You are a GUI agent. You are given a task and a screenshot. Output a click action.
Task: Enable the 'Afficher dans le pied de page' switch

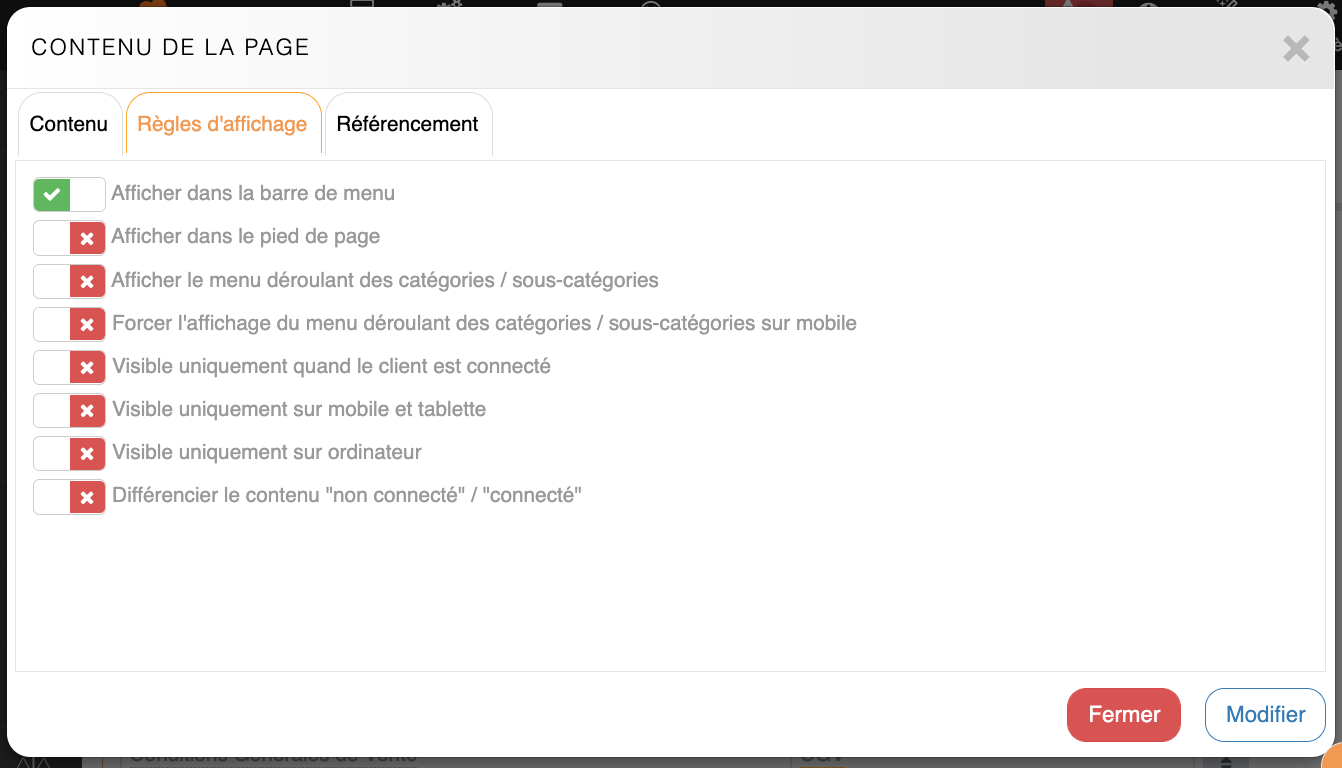(x=69, y=238)
